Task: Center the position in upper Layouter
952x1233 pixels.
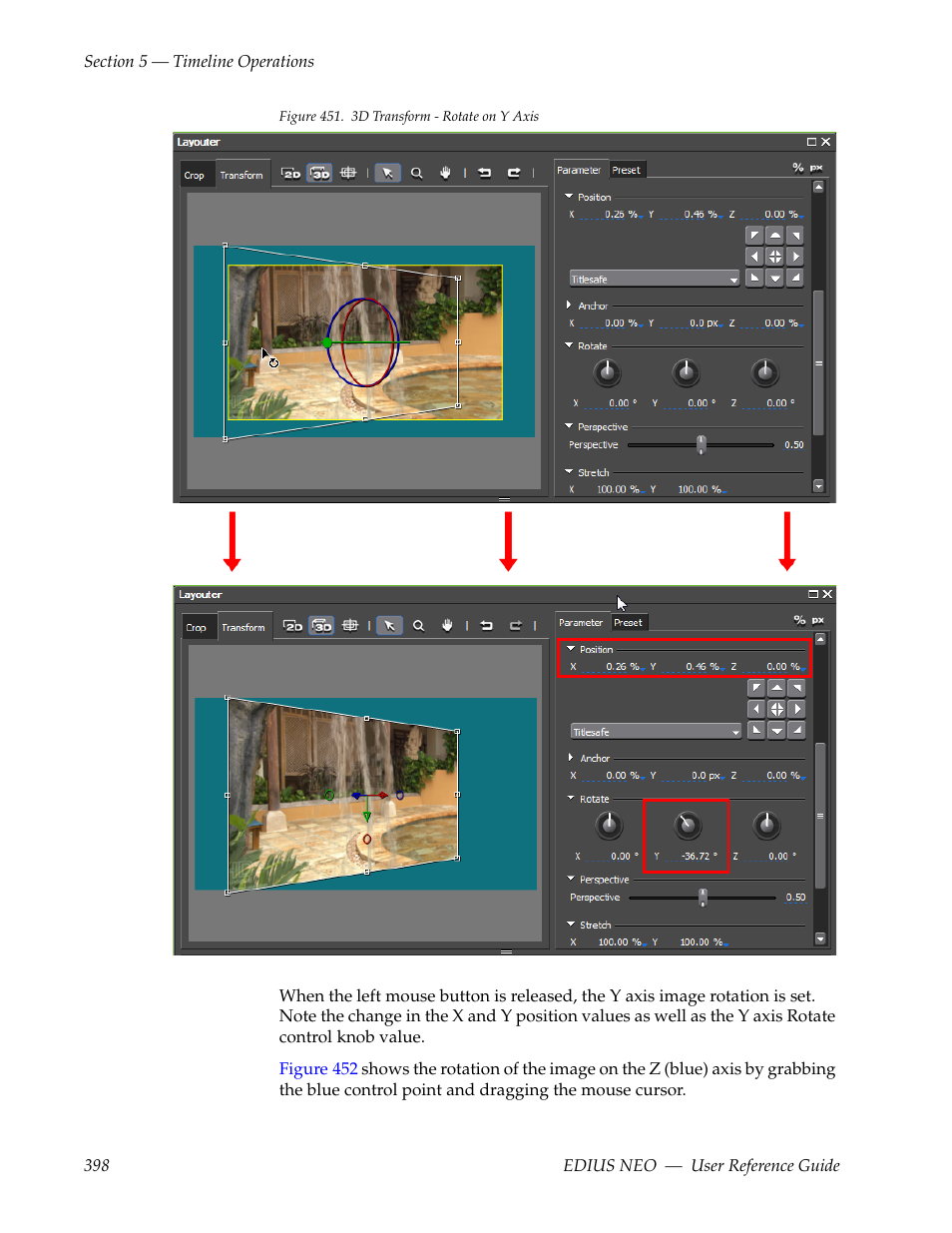Action: pos(775,257)
